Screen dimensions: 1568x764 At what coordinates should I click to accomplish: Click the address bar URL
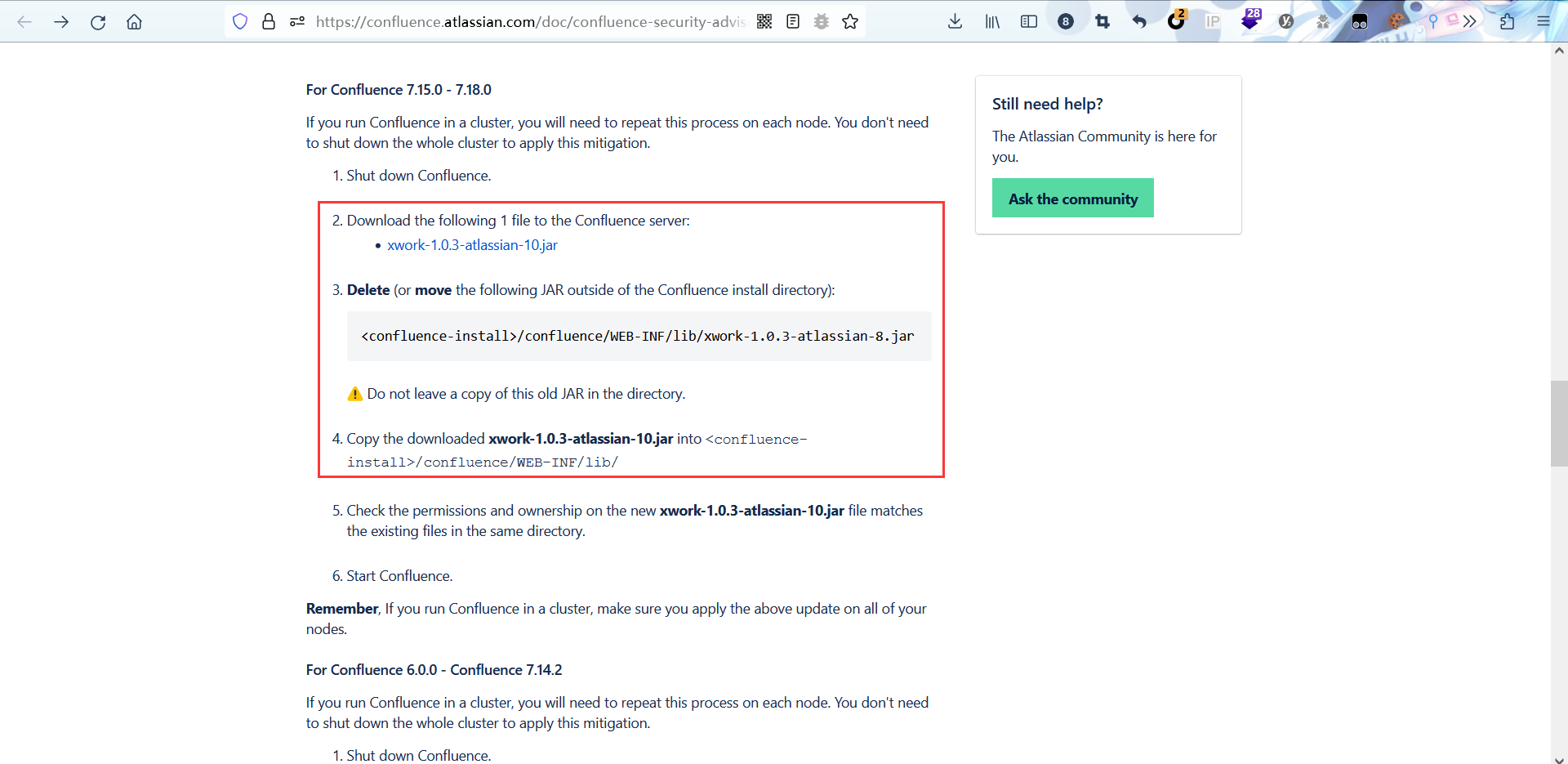click(x=531, y=22)
